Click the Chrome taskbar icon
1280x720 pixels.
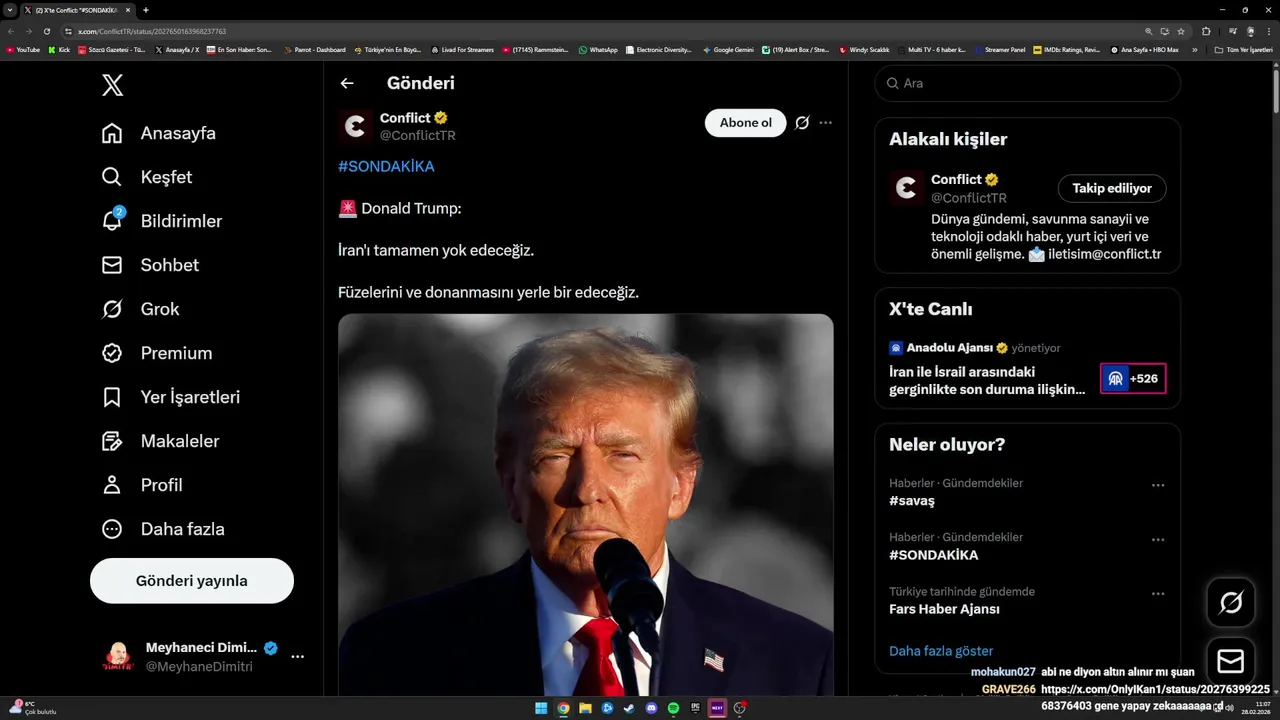point(563,708)
